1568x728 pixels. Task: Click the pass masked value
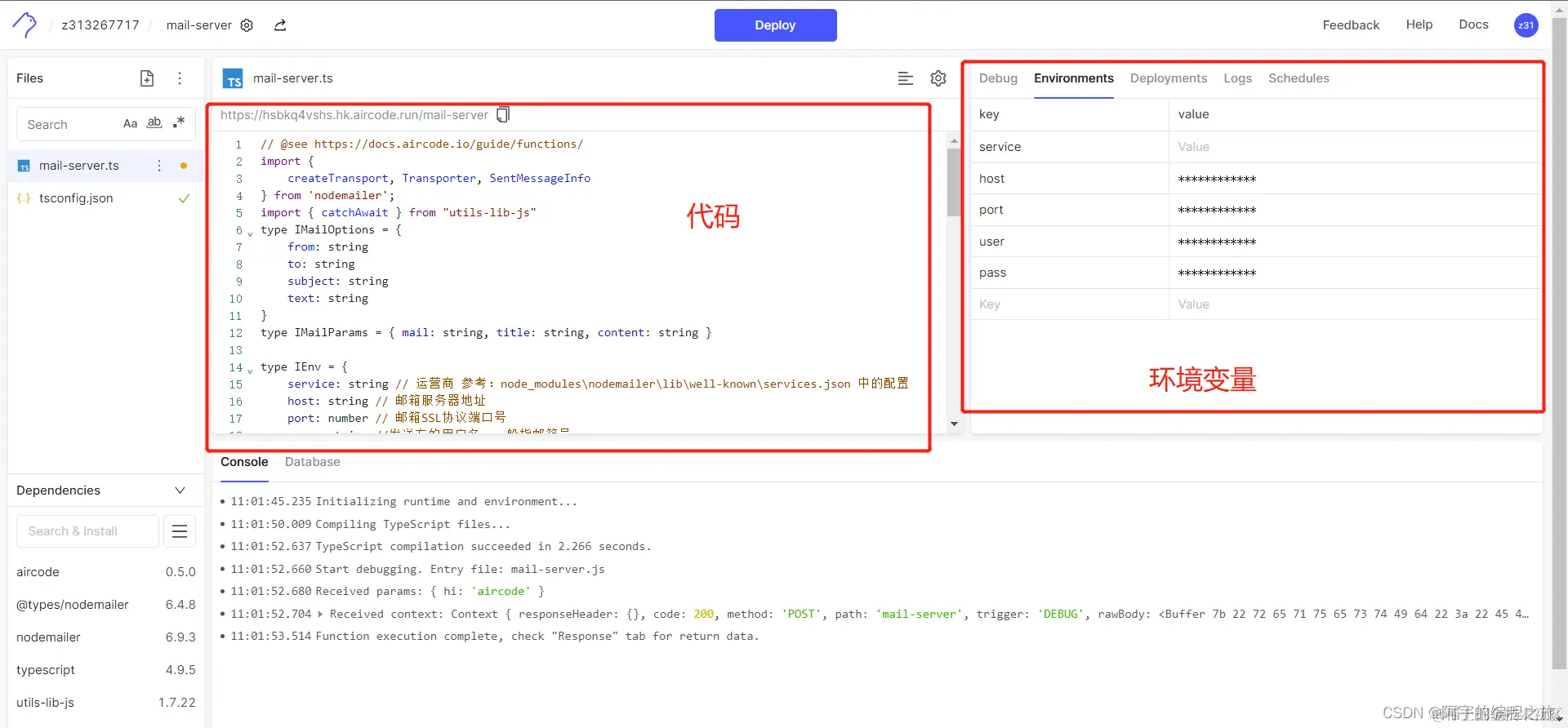pos(1217,273)
